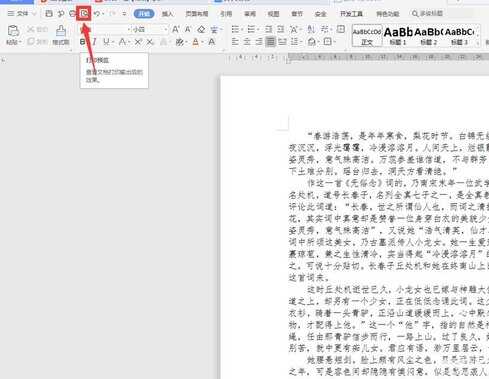Switch to the 开发工具 ribbon tab

click(351, 14)
